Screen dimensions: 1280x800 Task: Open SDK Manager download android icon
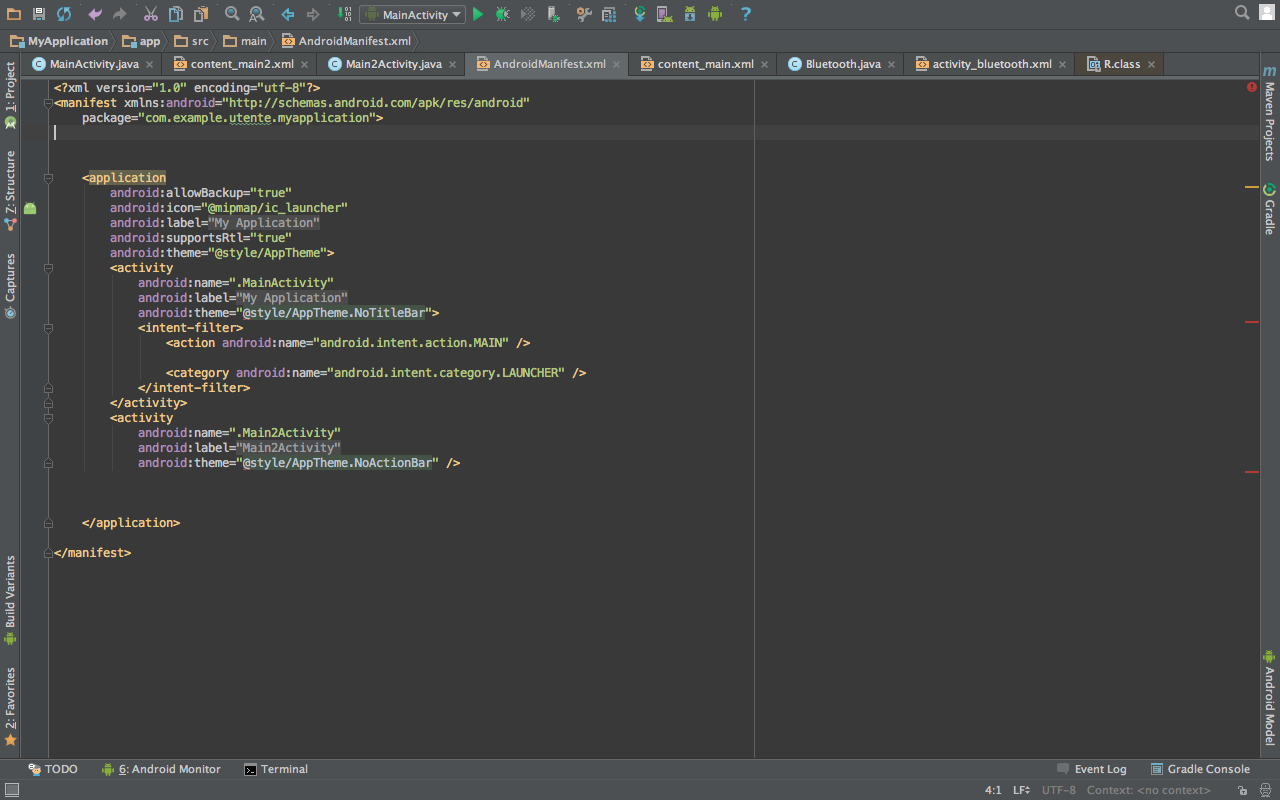pyautogui.click(x=689, y=14)
